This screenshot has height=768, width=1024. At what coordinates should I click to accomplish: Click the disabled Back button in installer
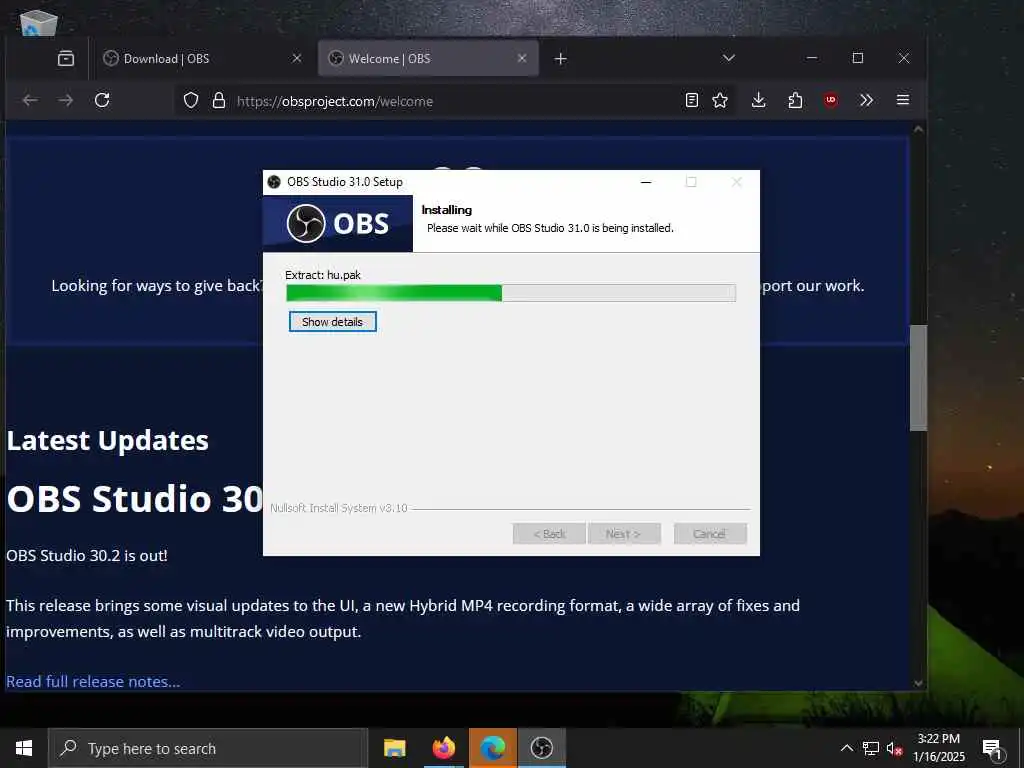click(549, 534)
